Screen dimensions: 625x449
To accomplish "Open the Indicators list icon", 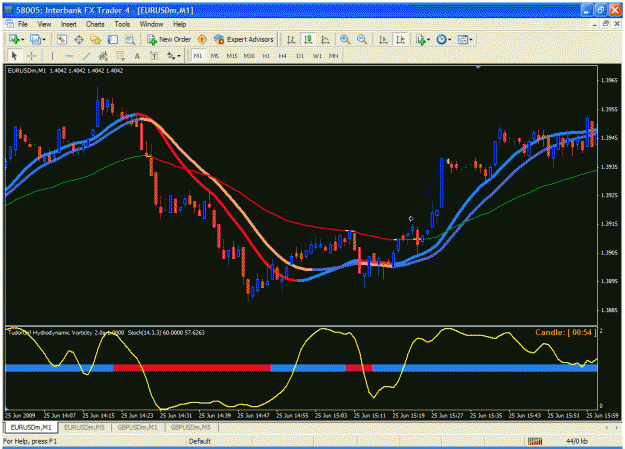I will (421, 39).
